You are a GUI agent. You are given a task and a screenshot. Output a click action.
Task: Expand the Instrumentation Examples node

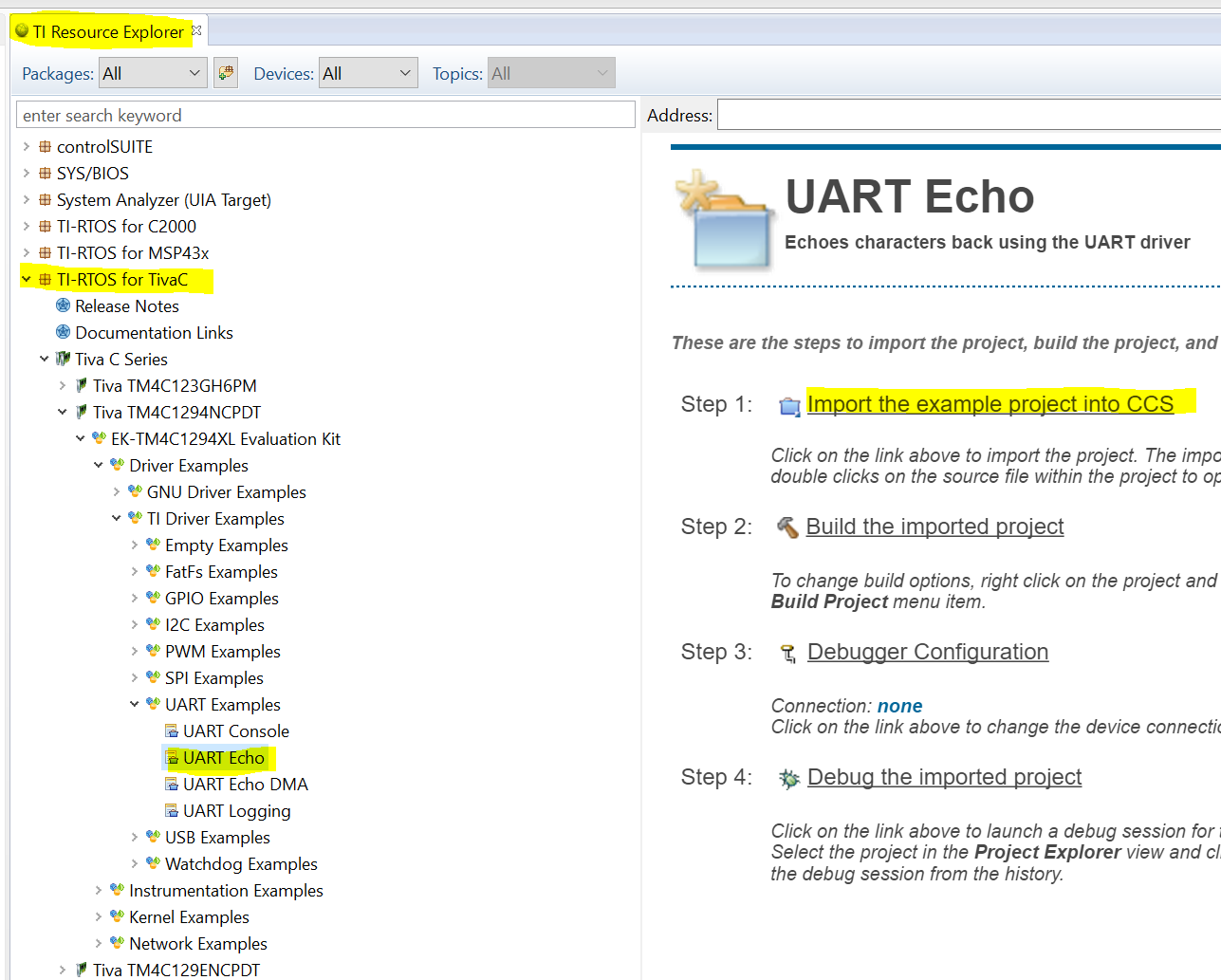pyautogui.click(x=99, y=890)
